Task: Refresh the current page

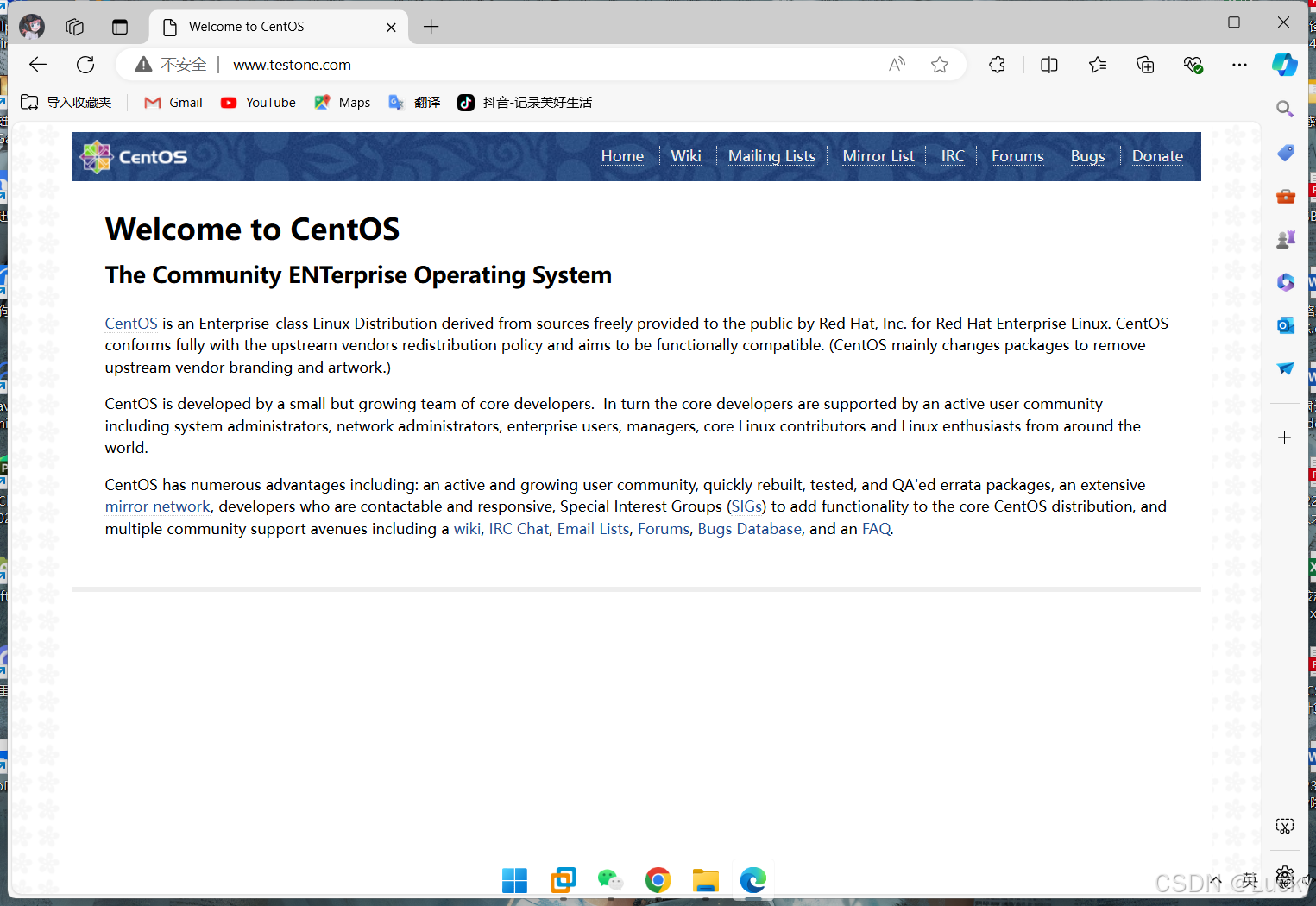Action: click(x=85, y=65)
